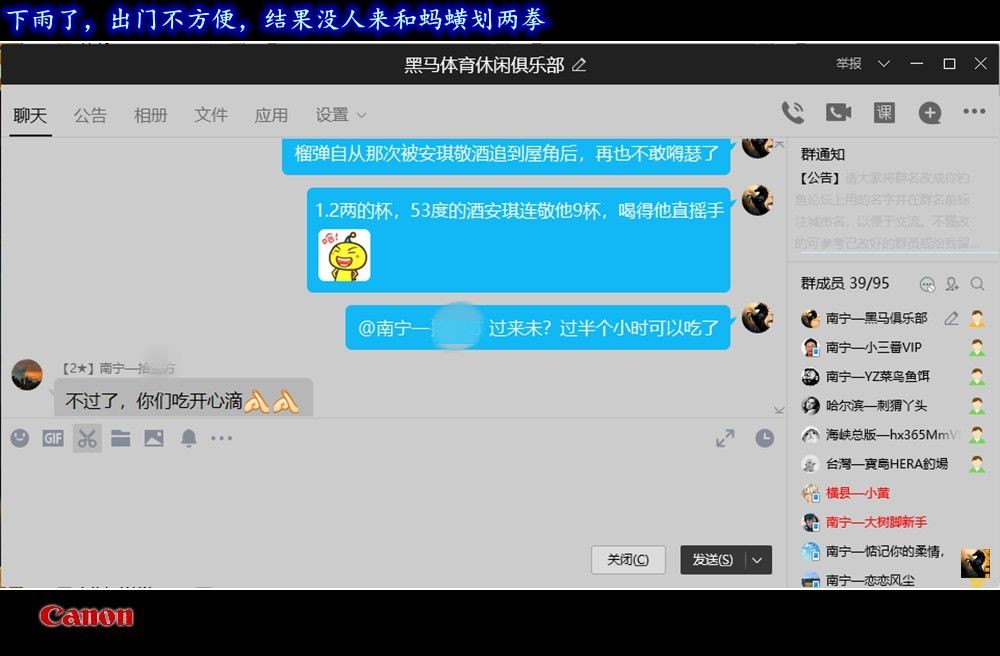The width and height of the screenshot is (1000, 656).
Task: Click 举报 to report the group
Action: [849, 64]
